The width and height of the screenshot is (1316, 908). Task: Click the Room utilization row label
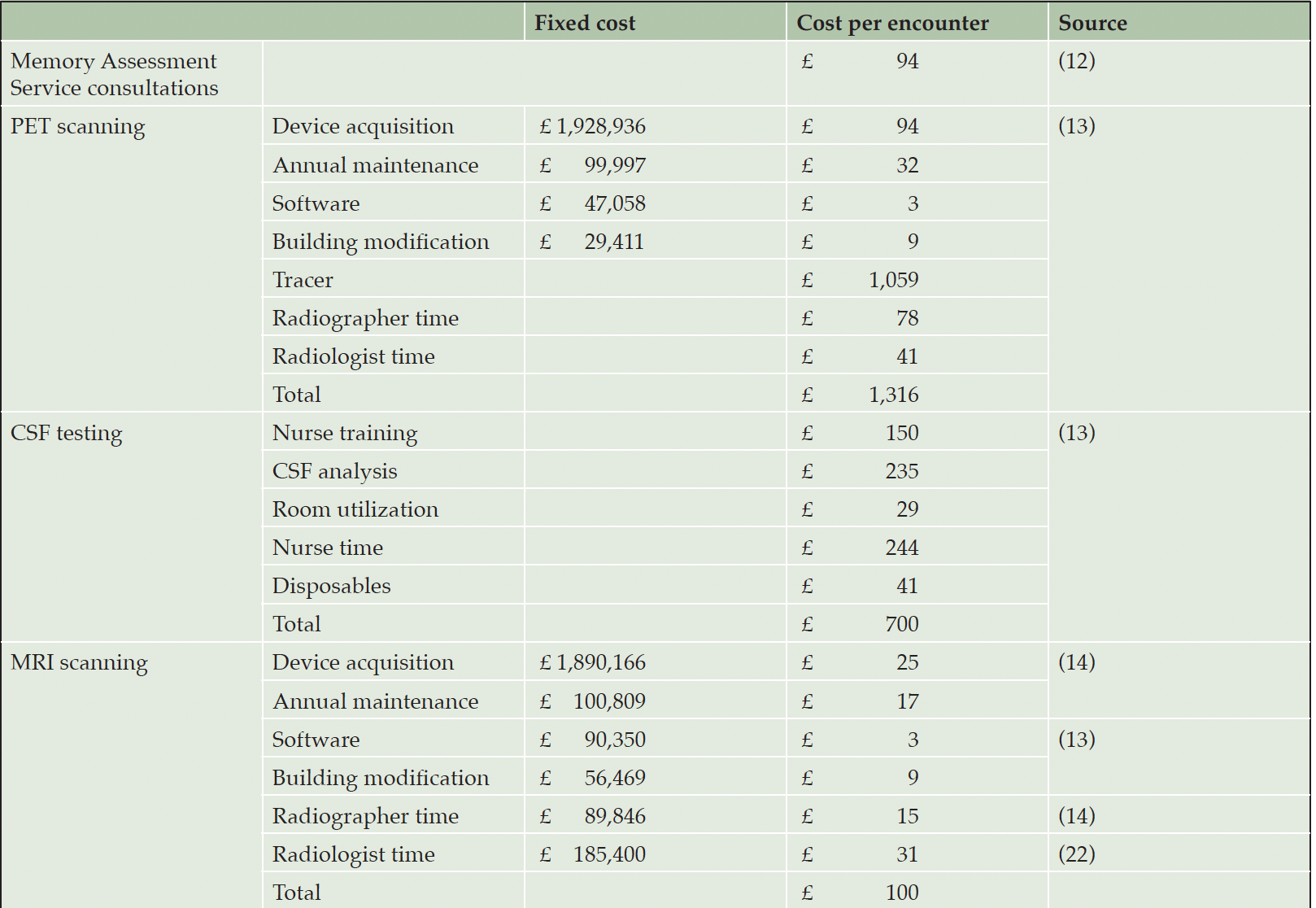coord(355,509)
